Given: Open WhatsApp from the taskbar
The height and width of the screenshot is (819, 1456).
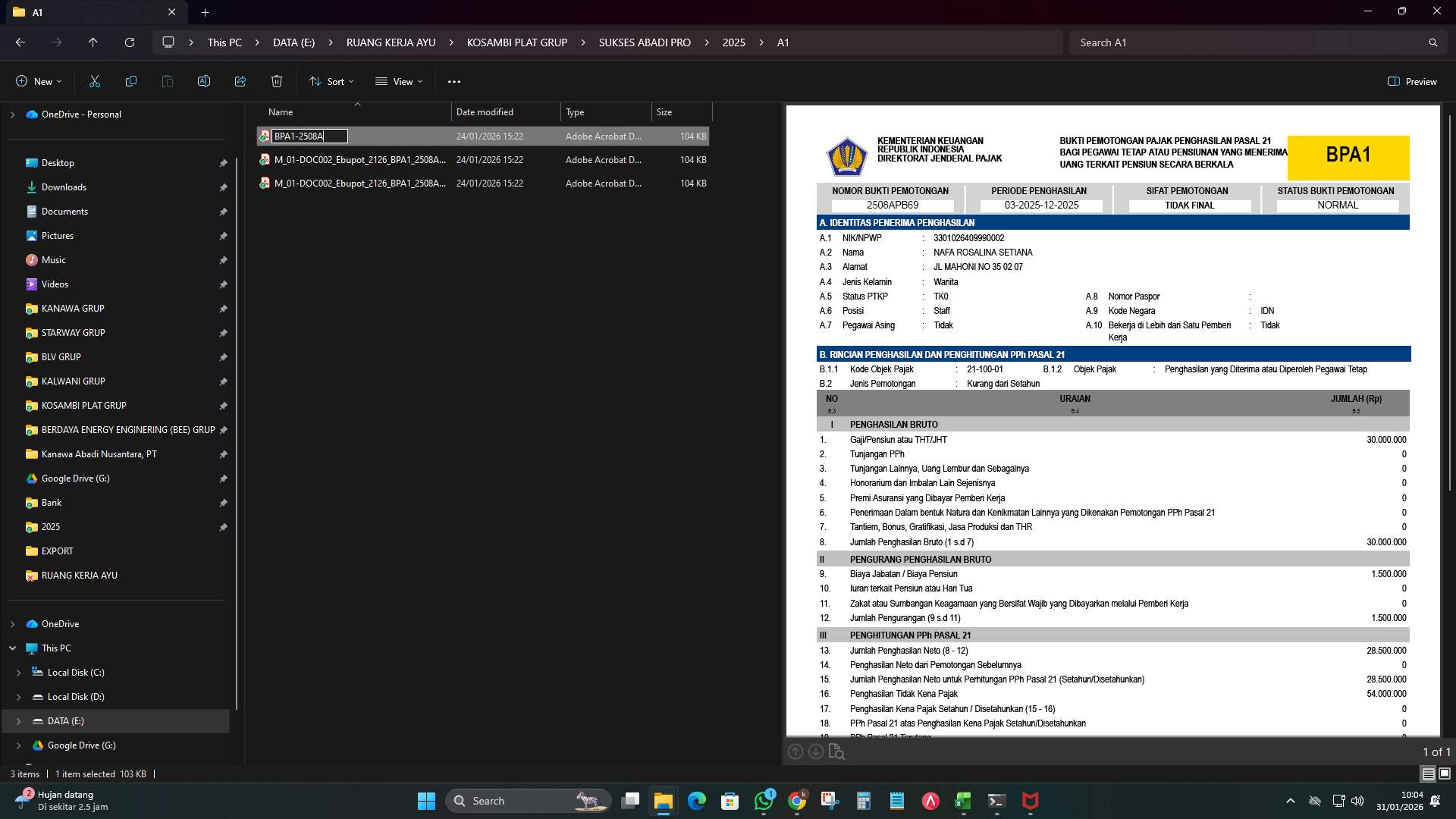Looking at the screenshot, I should (764, 801).
